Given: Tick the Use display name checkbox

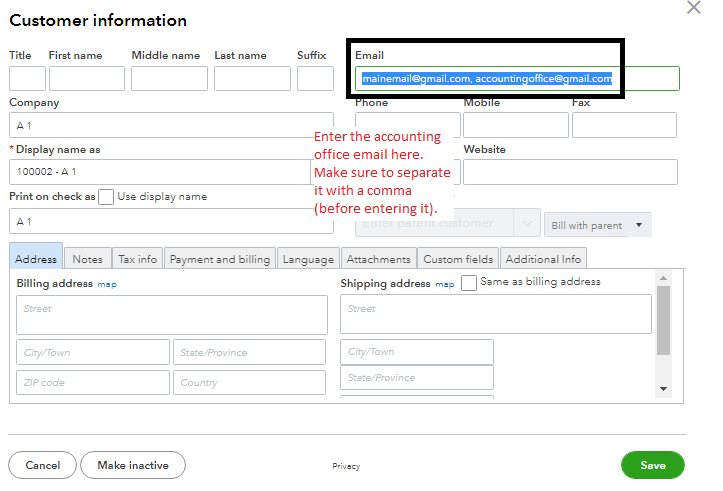Looking at the screenshot, I should tap(106, 197).
